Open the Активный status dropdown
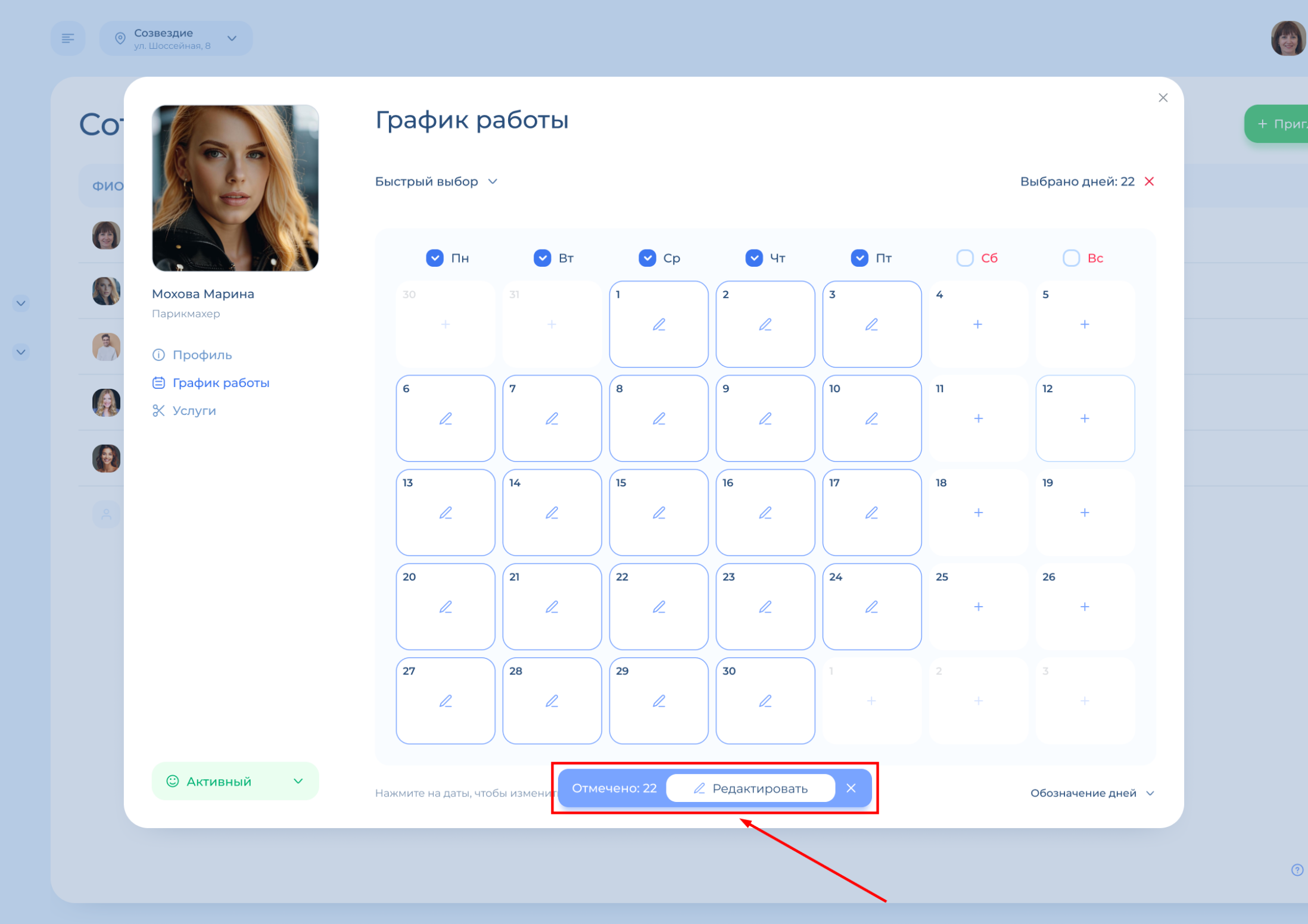Viewport: 1308px width, 924px height. (x=235, y=781)
